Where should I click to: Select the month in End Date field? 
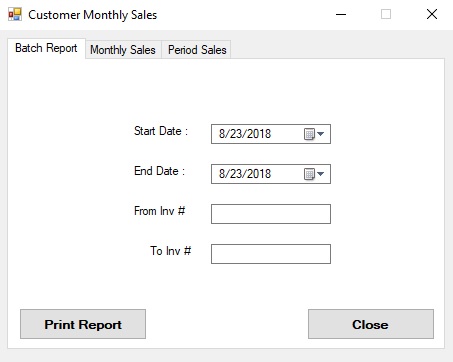222,174
